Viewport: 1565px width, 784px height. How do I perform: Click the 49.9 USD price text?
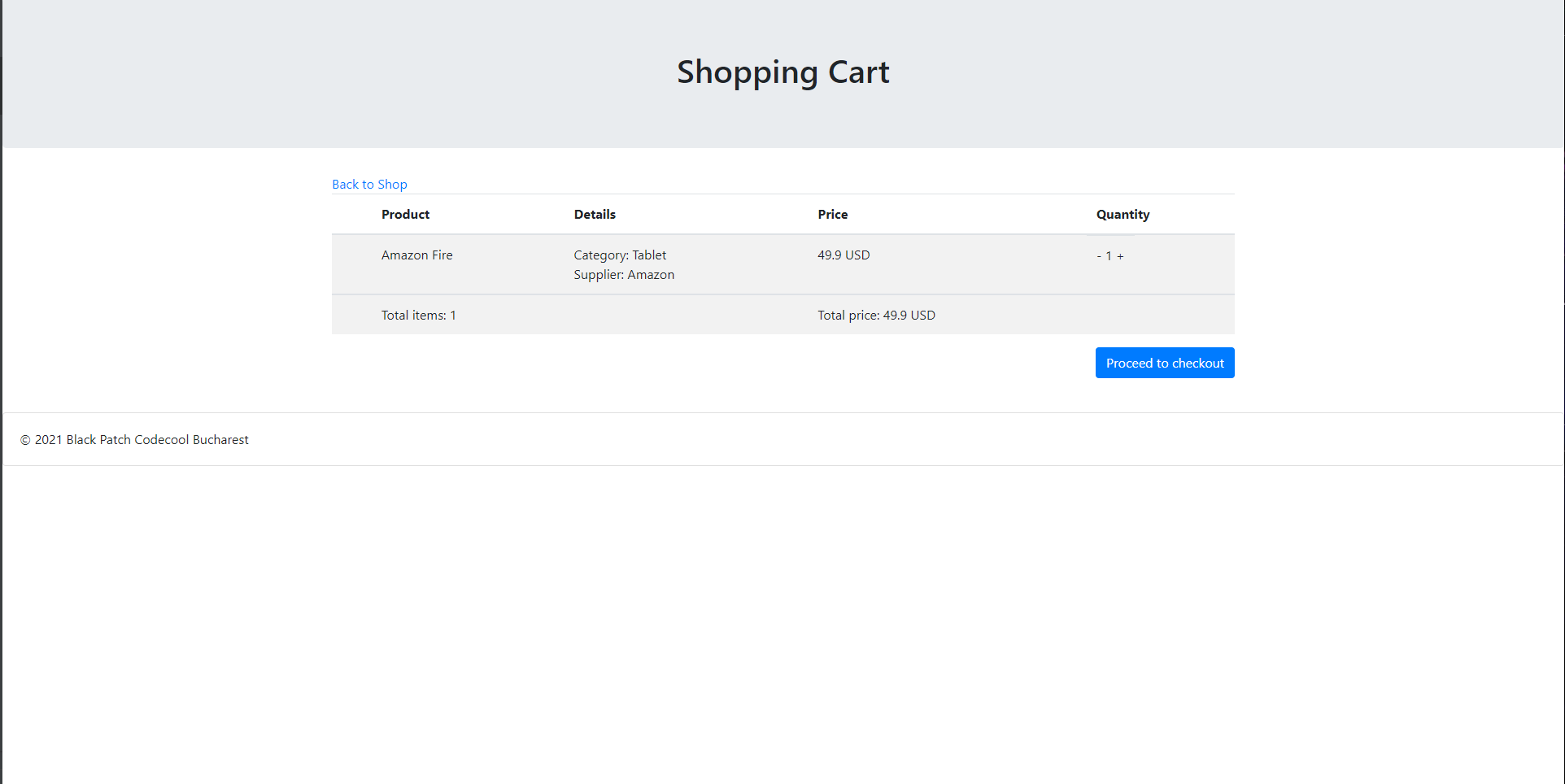coord(844,255)
